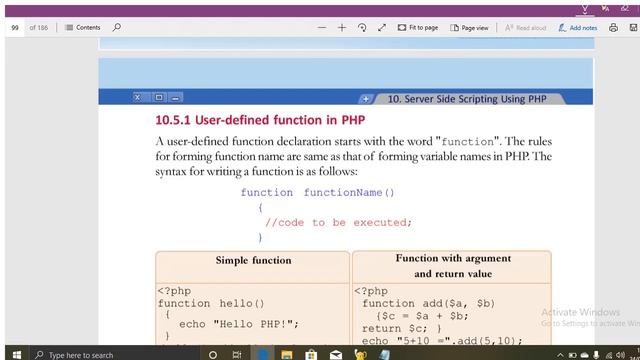The image size is (640, 360).
Task: Click the line function add($a, $b)
Action: [x=429, y=304]
